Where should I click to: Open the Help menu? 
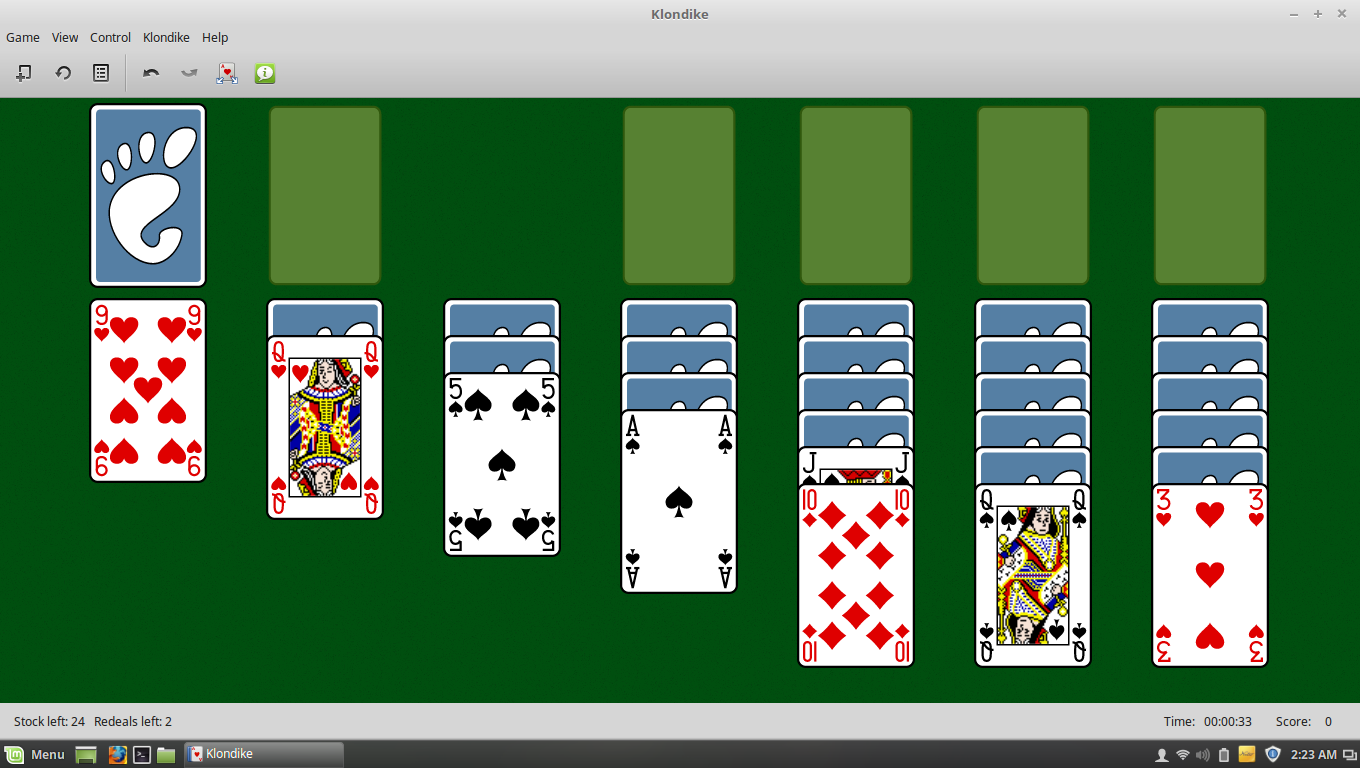[x=215, y=37]
